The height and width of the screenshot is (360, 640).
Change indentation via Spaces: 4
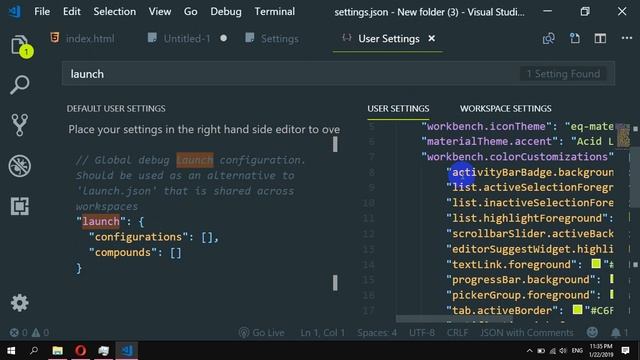tap(377, 333)
